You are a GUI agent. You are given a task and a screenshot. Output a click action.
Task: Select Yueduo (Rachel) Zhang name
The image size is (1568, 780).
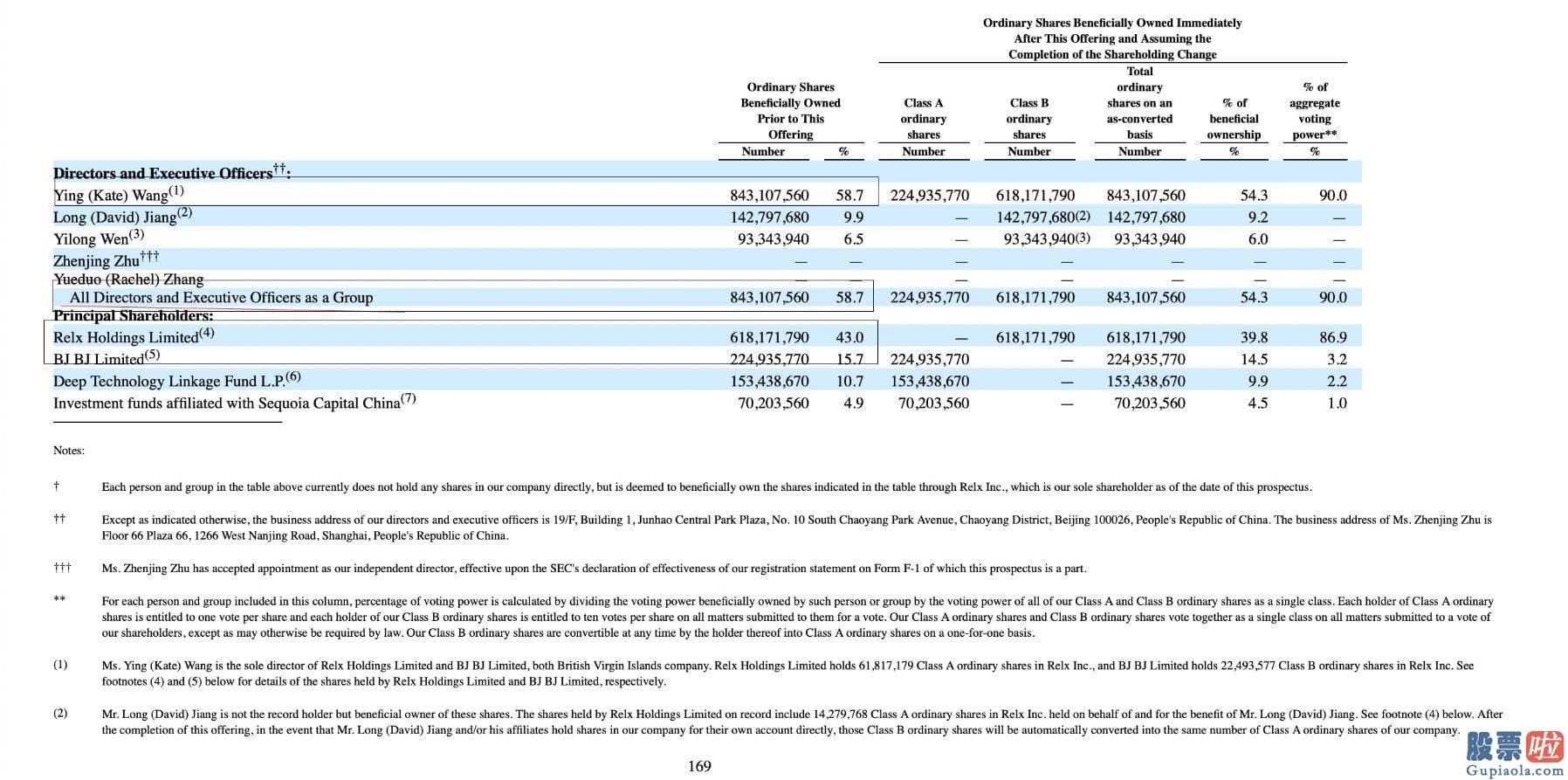click(128, 279)
